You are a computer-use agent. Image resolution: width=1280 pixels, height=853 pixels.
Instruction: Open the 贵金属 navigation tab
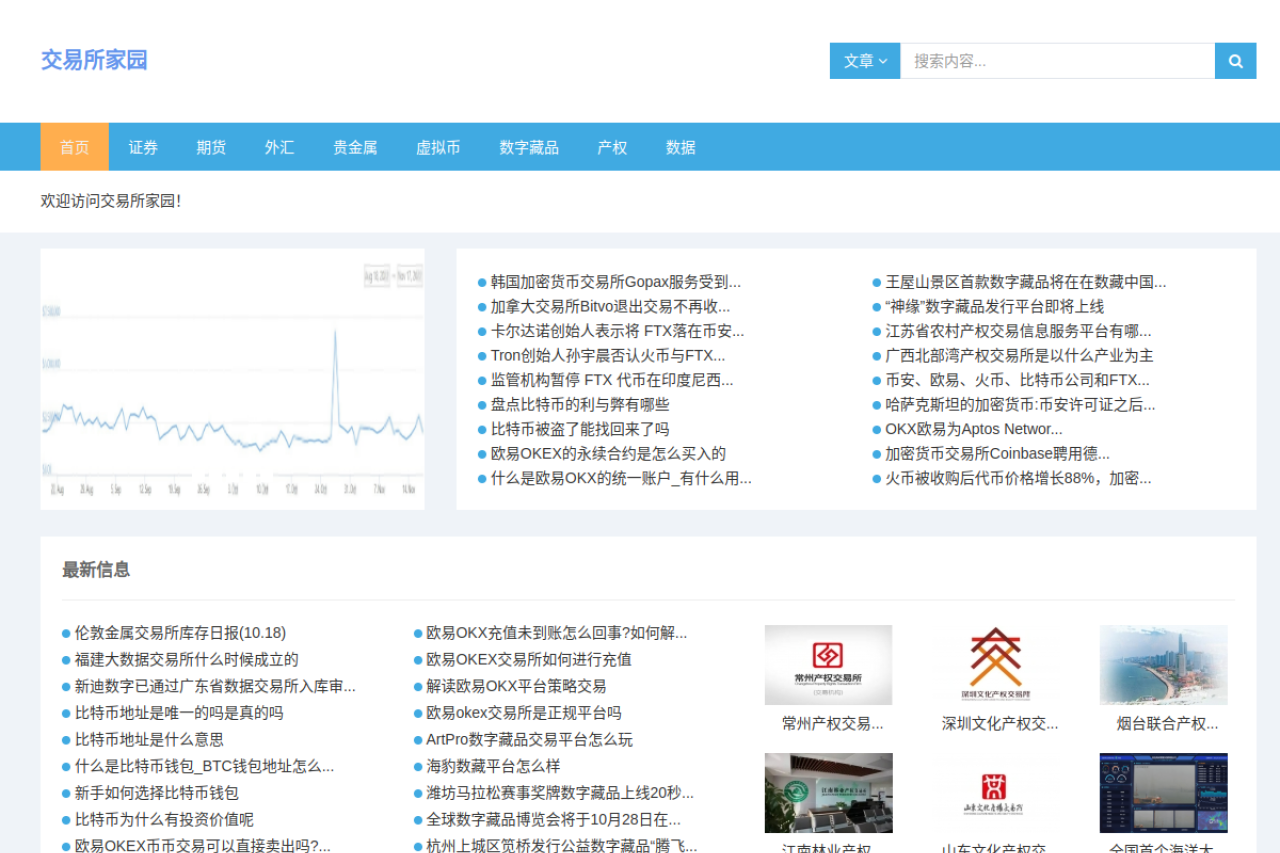(355, 147)
